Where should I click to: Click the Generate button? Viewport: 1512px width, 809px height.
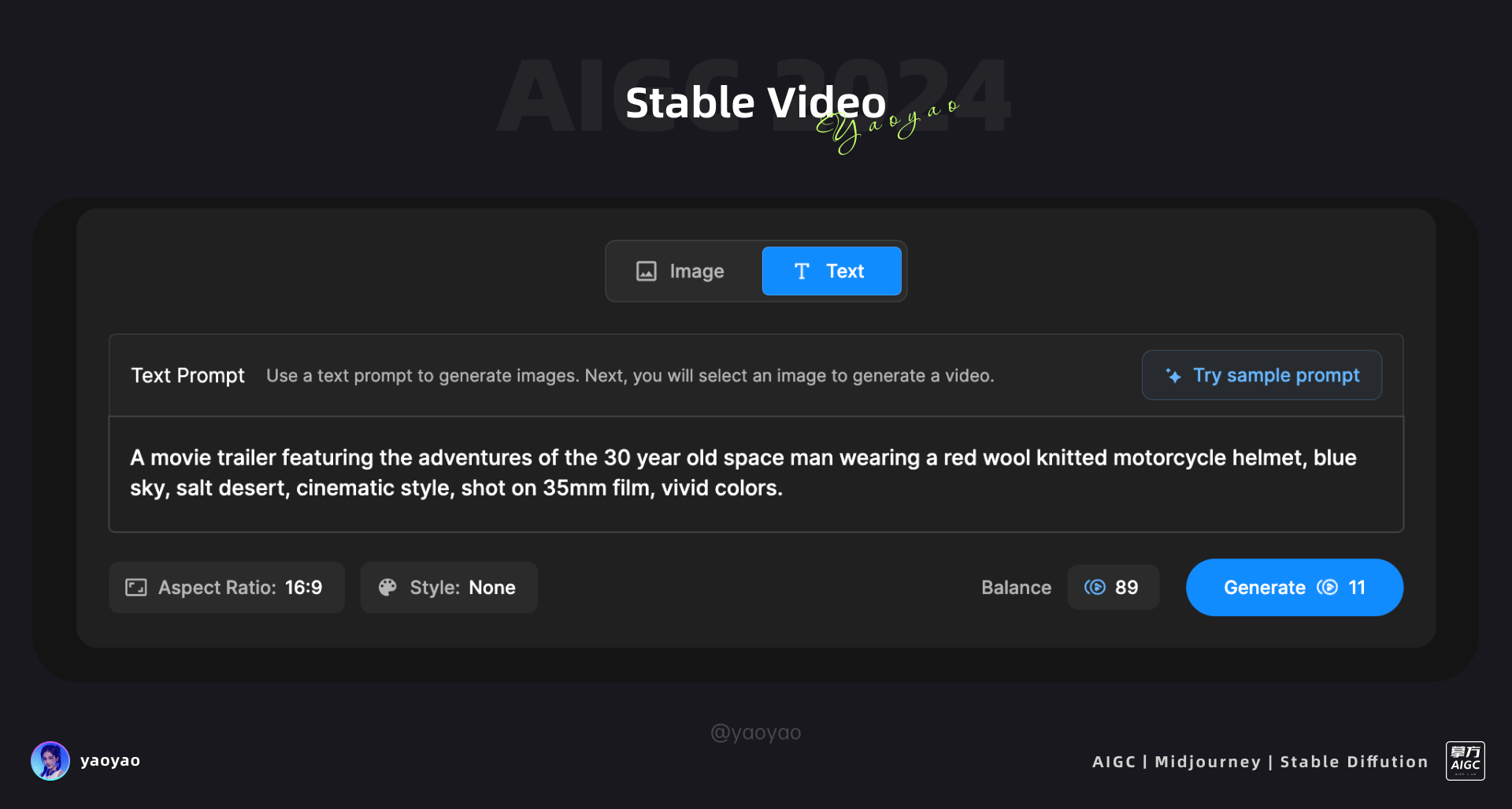pyautogui.click(x=1295, y=588)
